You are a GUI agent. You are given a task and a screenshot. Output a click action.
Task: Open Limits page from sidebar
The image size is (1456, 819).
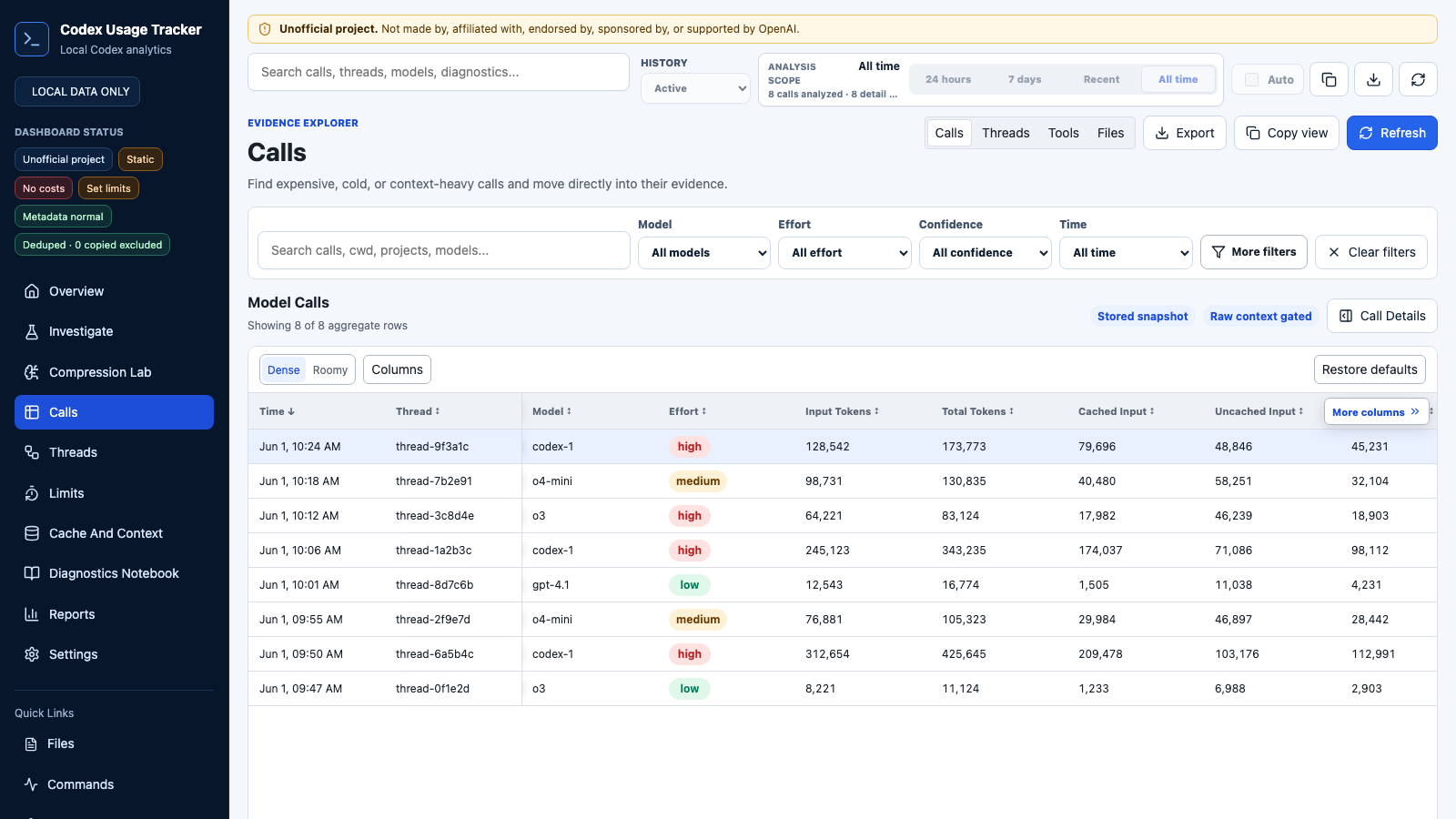click(114, 493)
